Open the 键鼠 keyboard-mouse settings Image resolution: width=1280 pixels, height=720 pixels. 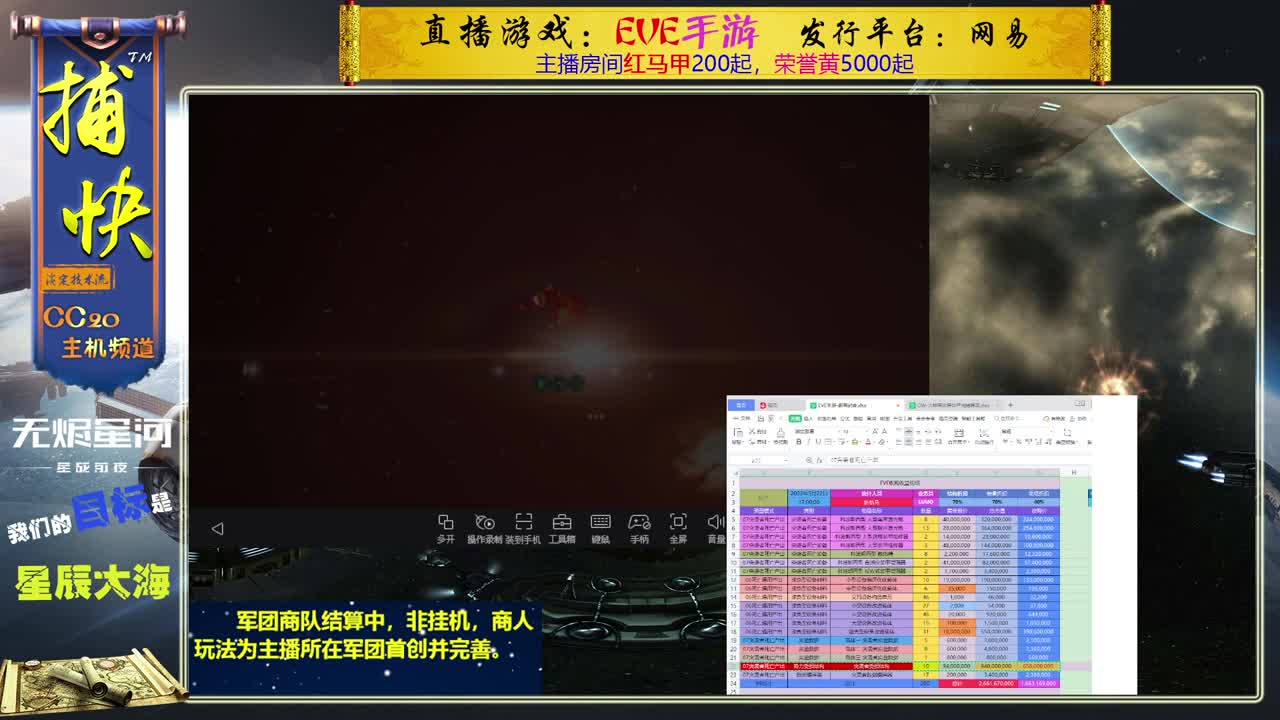[600, 528]
